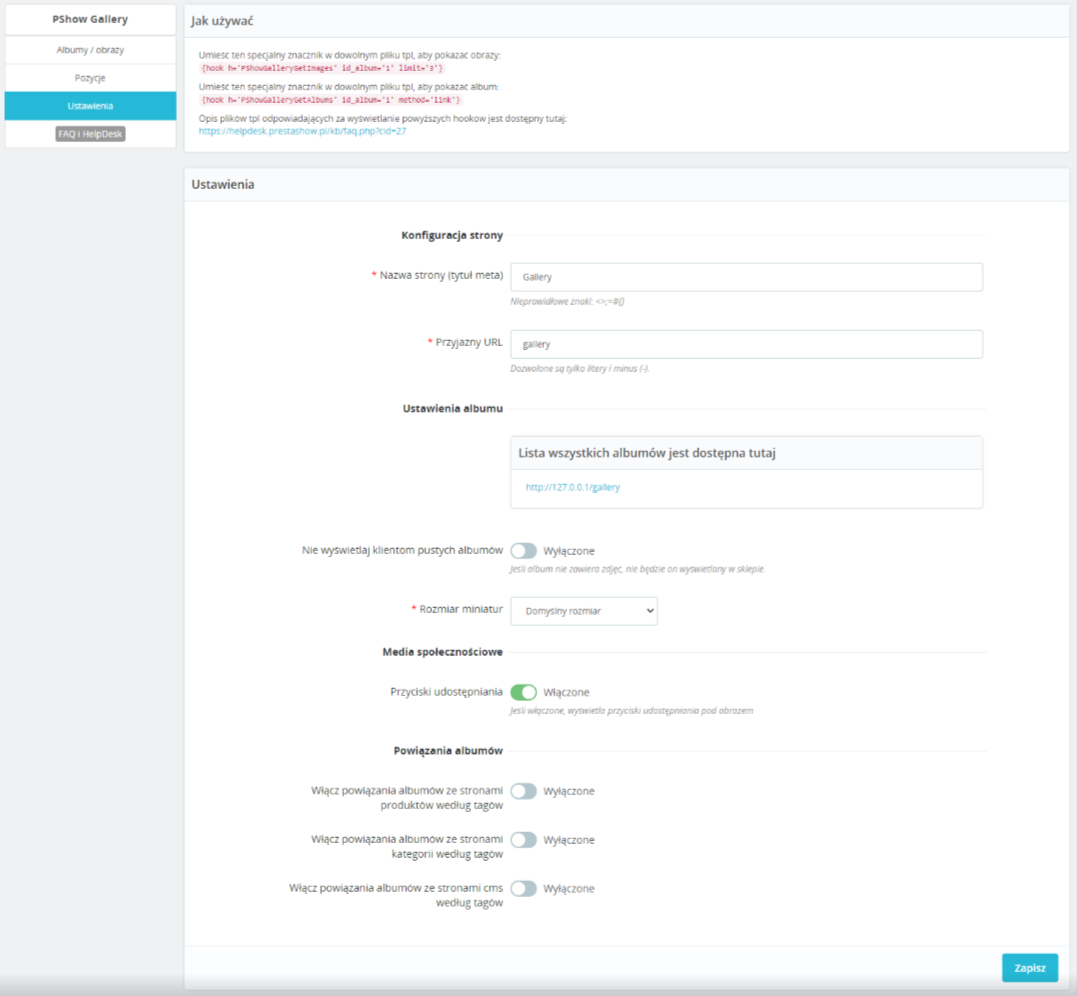Open the http://127.0.0.1/gallery link
Screen dimensions: 1077x996
572,487
